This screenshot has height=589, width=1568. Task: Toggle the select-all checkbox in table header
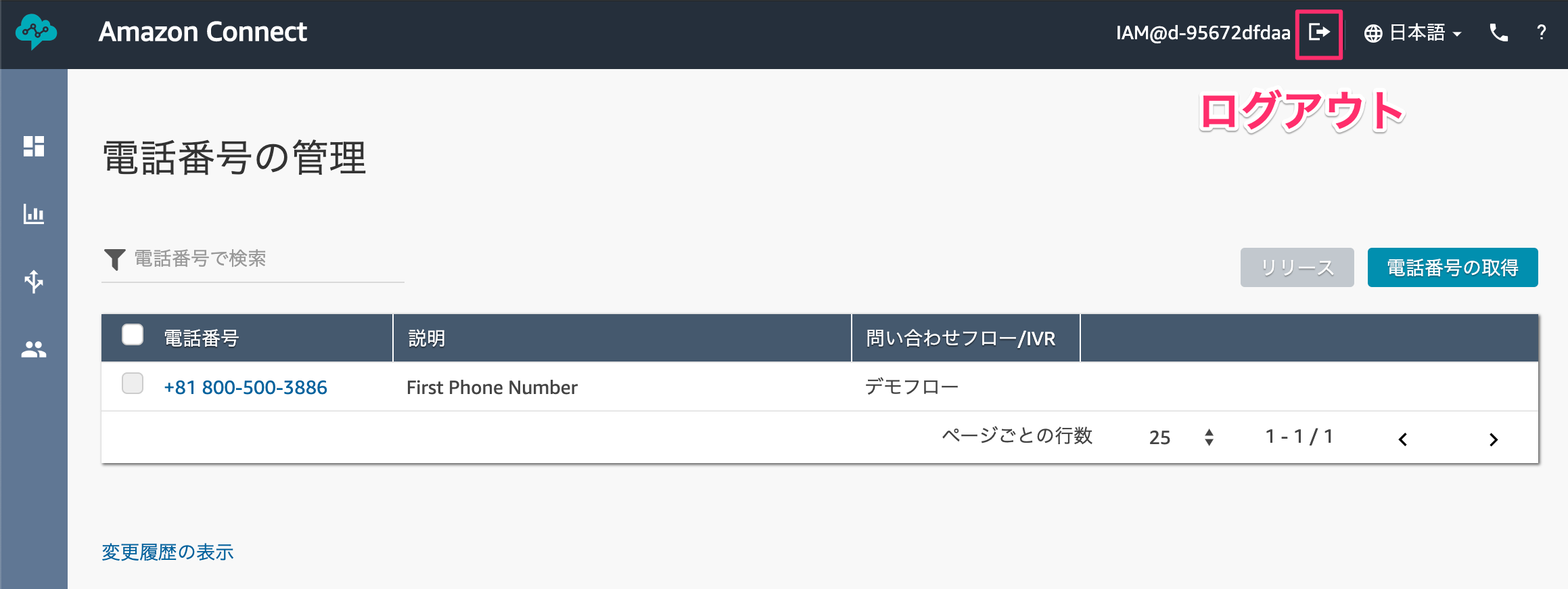point(133,334)
